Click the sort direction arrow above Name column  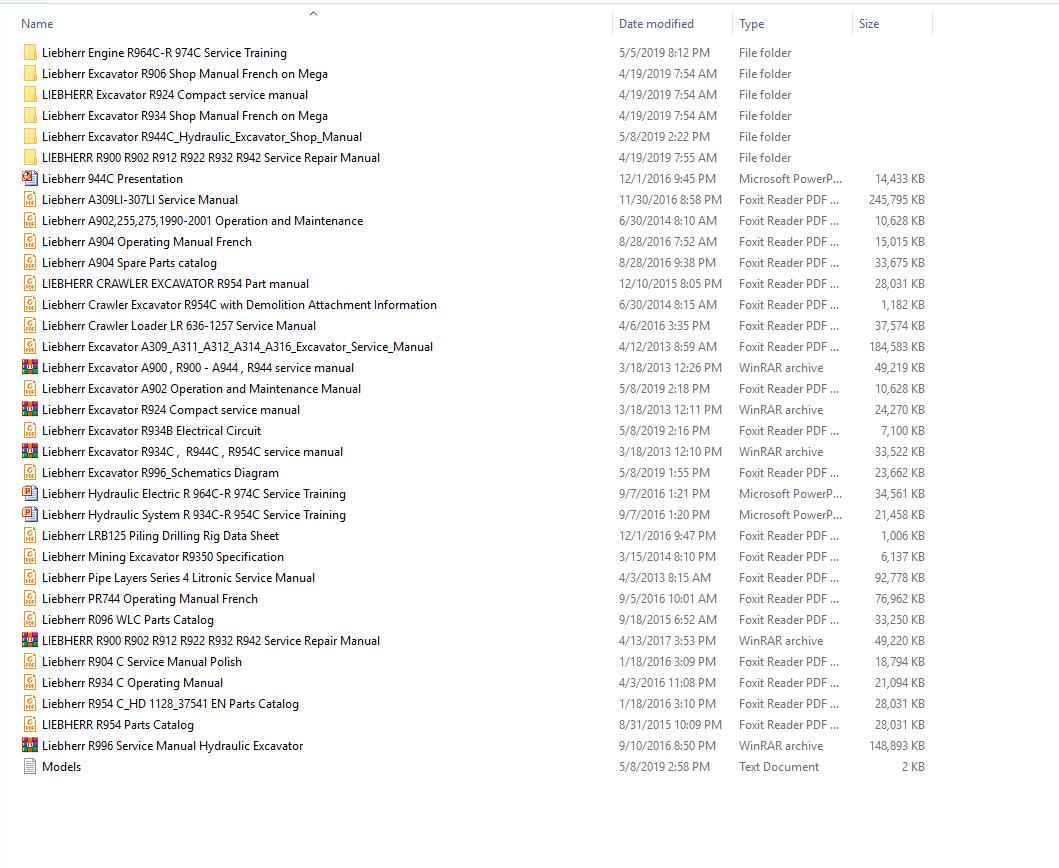313,13
